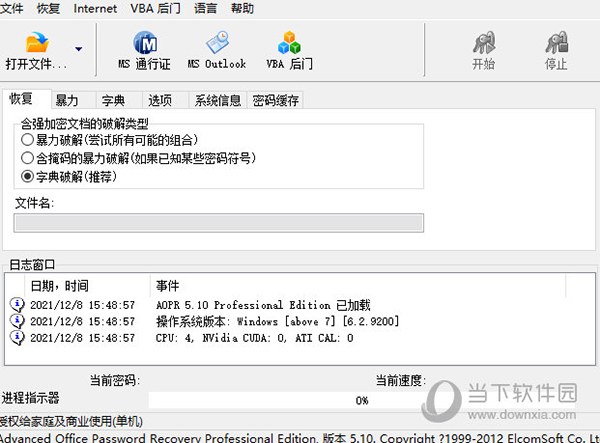Click the 授权给家庭及商业使用(单机) status text
Image resolution: width=600 pixels, height=443 pixels.
click(71, 422)
